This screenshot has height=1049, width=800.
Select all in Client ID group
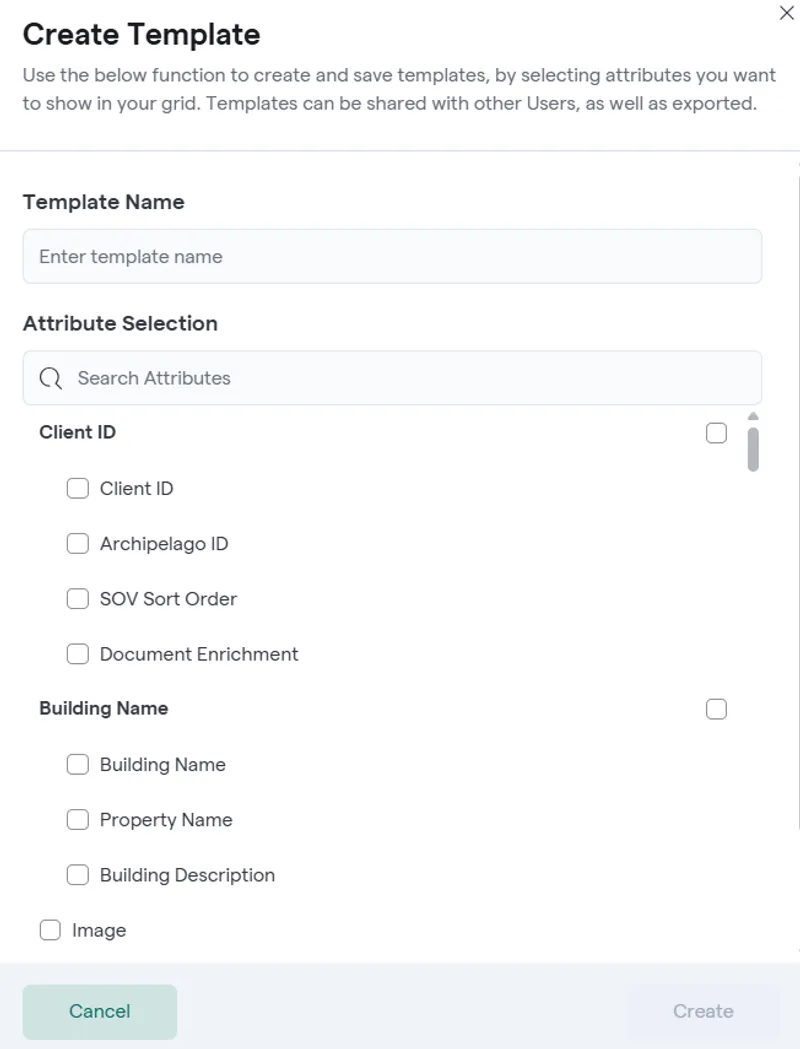pyautogui.click(x=716, y=433)
